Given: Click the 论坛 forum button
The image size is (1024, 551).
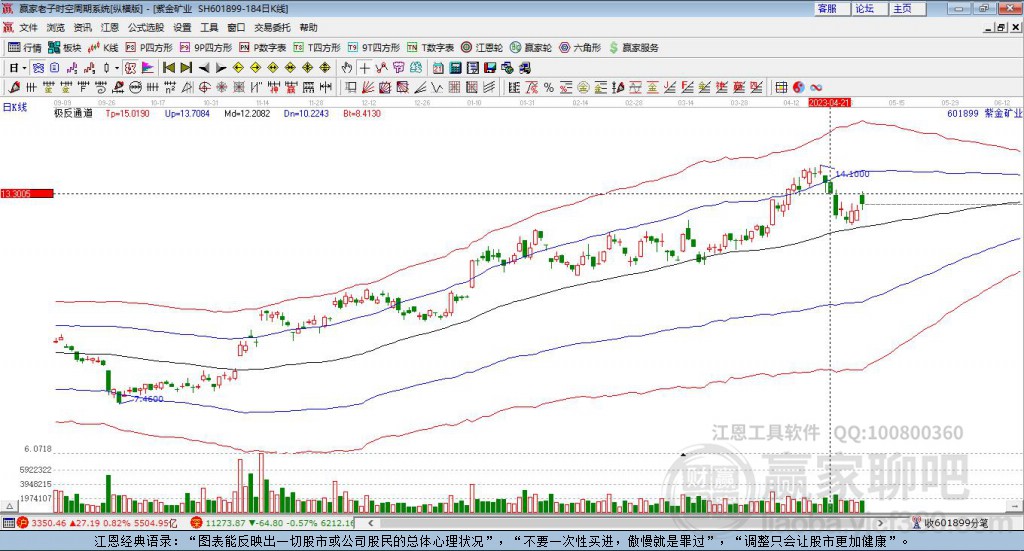Looking at the screenshot, I should click(x=870, y=8).
